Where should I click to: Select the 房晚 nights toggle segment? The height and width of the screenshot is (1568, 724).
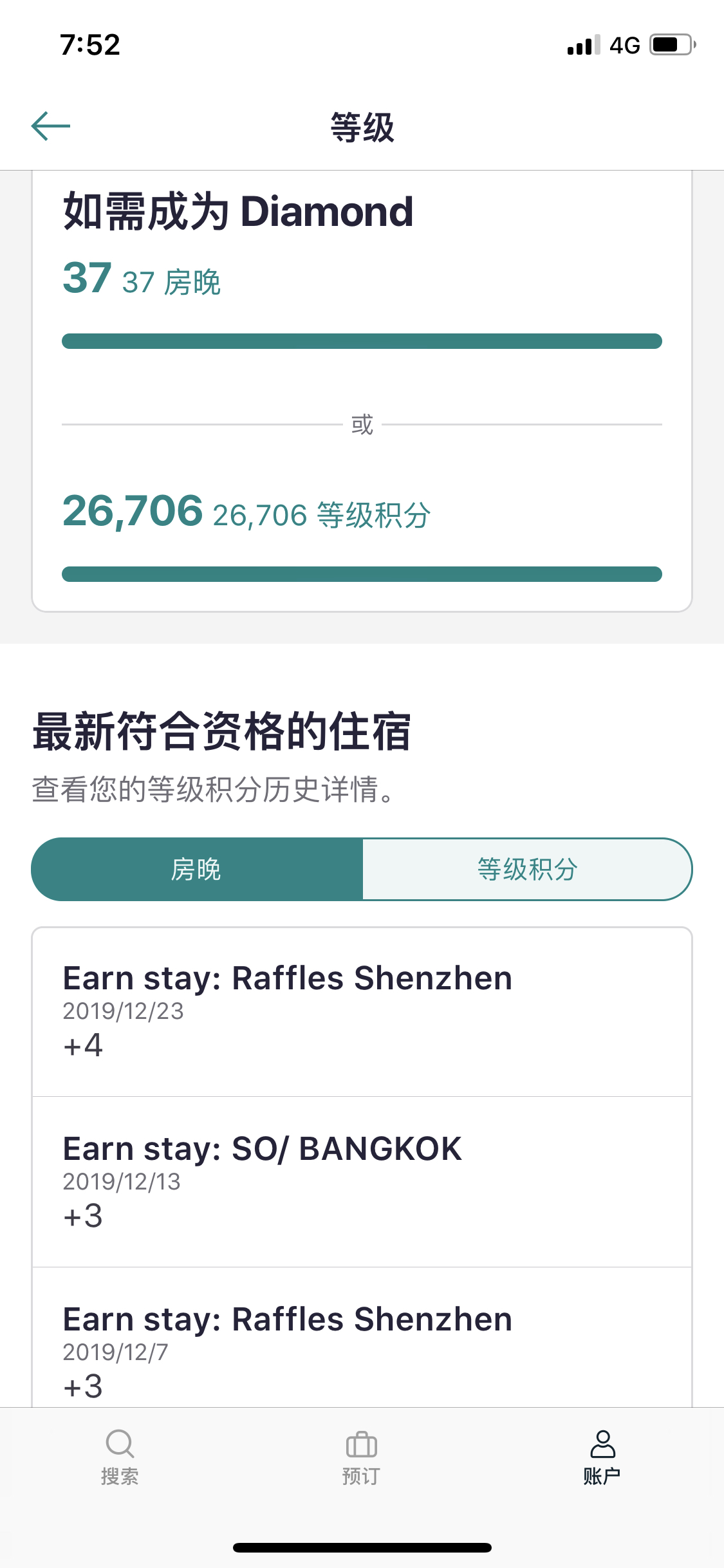tap(197, 869)
